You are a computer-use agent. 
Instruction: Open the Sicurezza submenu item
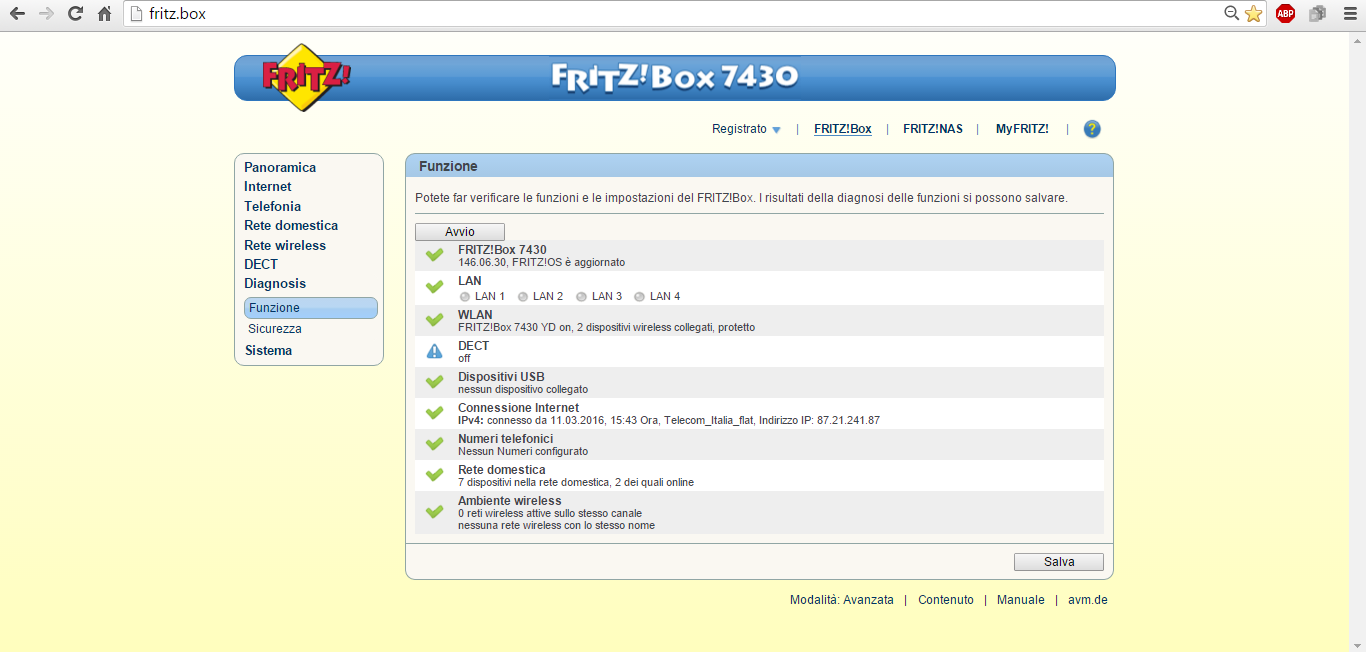[x=275, y=329]
